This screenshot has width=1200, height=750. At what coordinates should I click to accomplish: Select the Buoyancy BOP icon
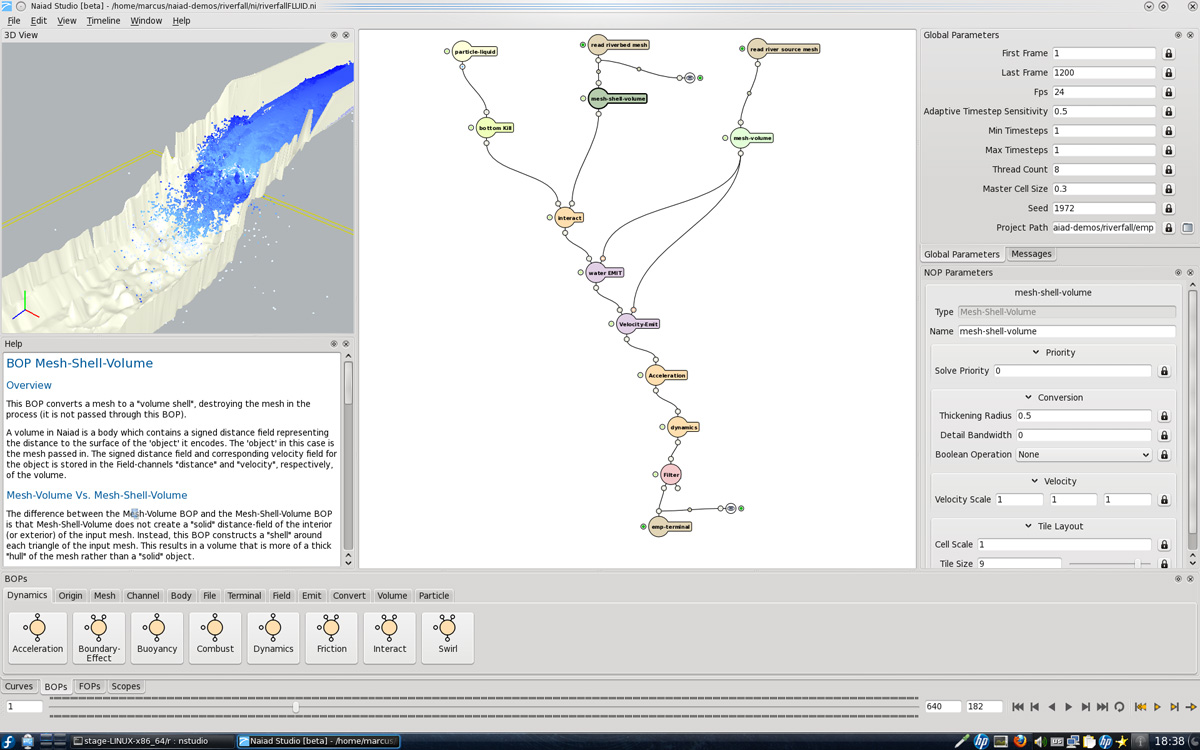pos(157,637)
